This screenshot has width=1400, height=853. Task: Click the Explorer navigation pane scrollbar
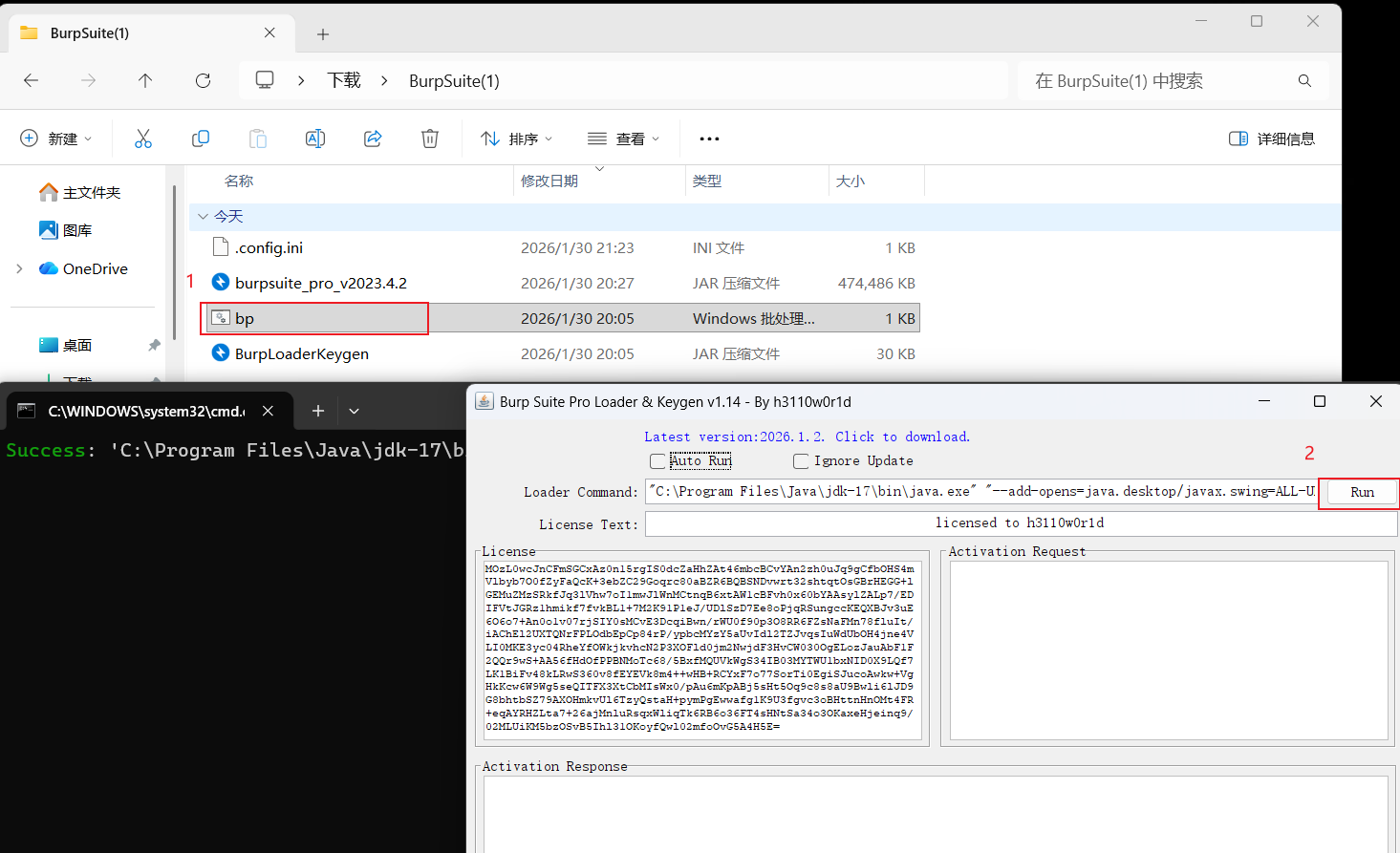tap(174, 263)
